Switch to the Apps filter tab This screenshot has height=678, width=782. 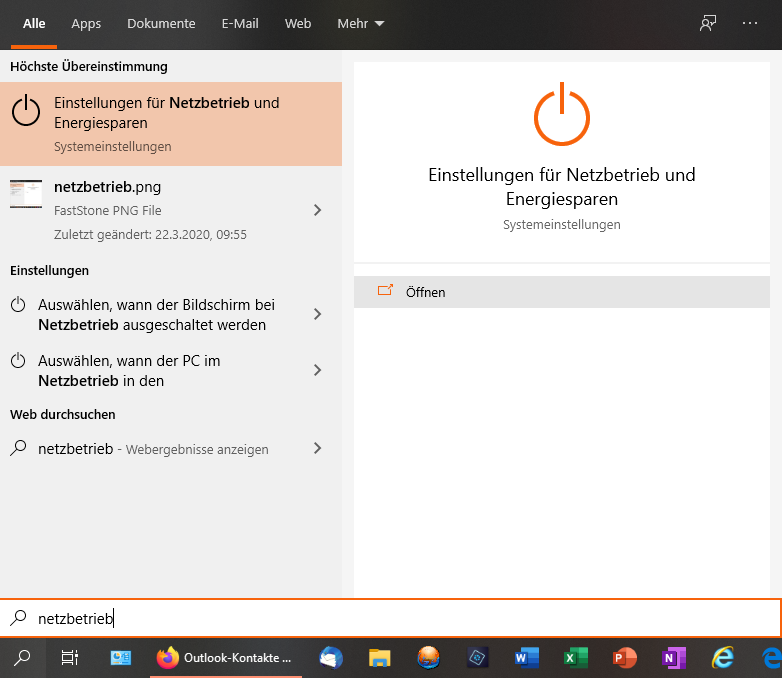point(86,24)
